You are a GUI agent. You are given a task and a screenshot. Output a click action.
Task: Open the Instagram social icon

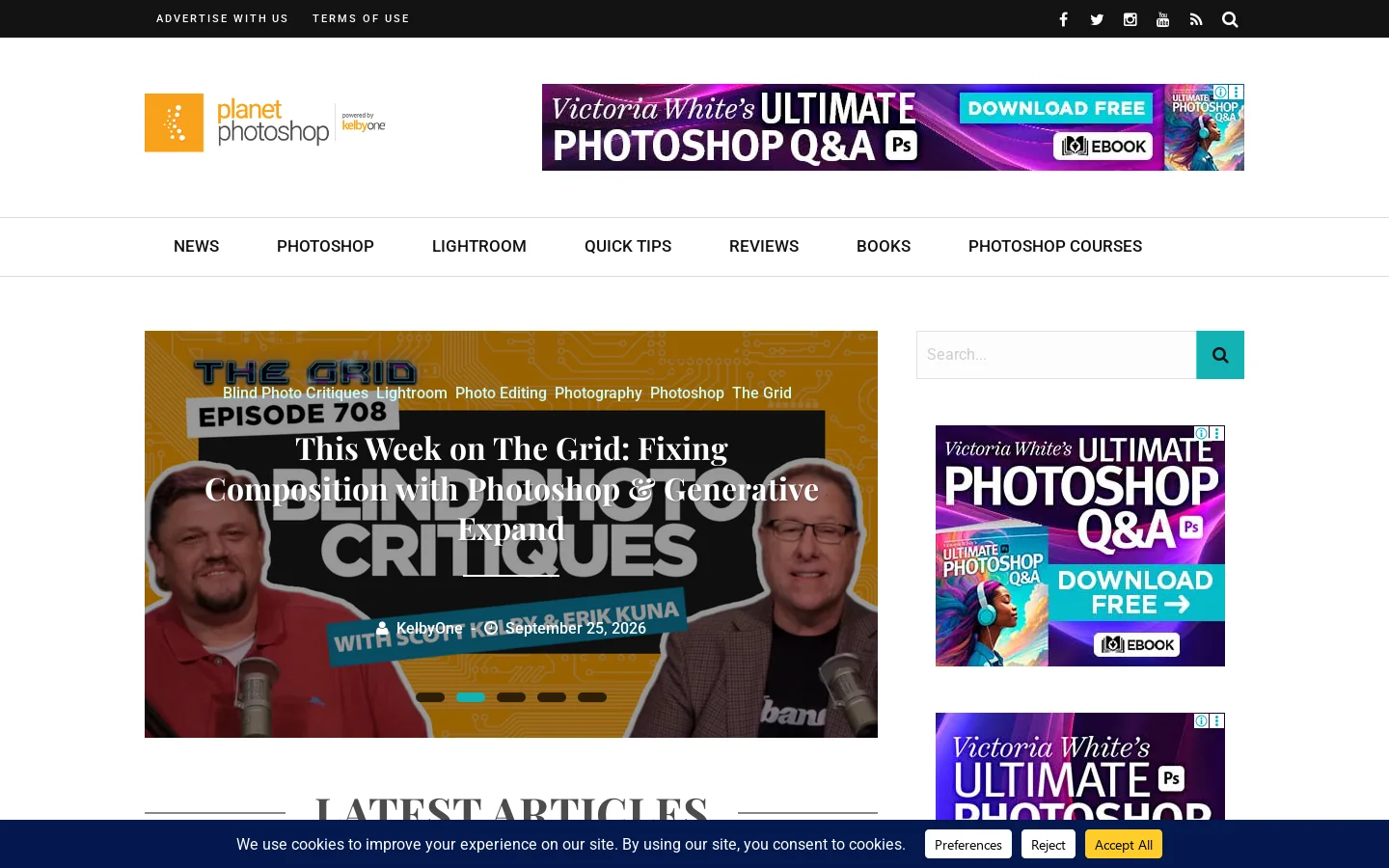pos(1130,19)
